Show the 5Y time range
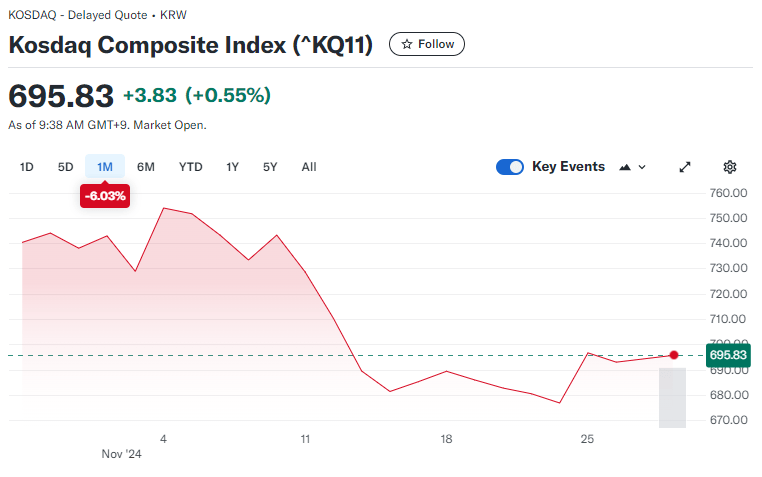Screen dimensions: 762x477 pyautogui.click(x=270, y=167)
